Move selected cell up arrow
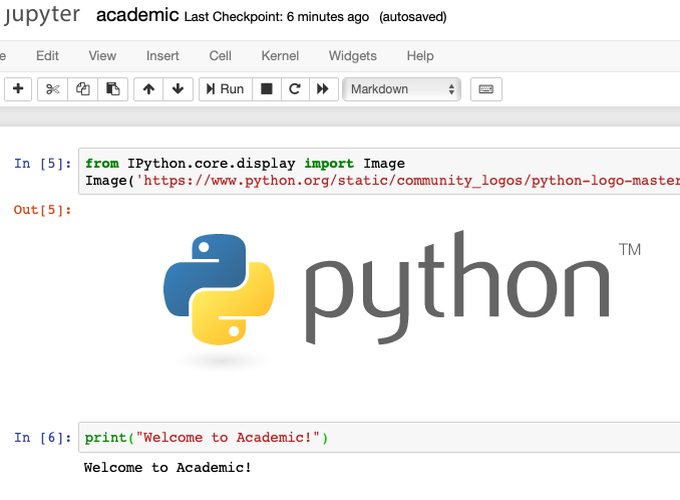 coord(149,89)
